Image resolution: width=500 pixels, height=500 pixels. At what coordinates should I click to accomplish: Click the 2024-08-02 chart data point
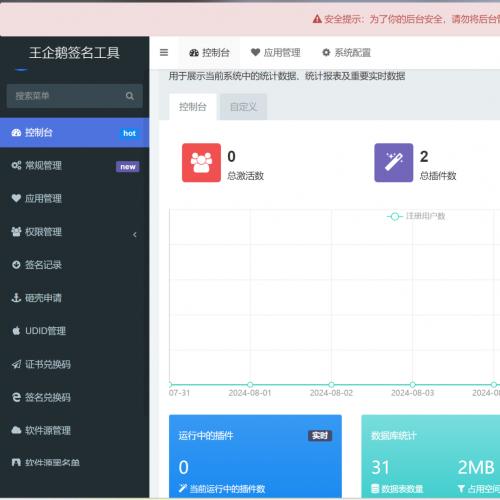pos(331,384)
